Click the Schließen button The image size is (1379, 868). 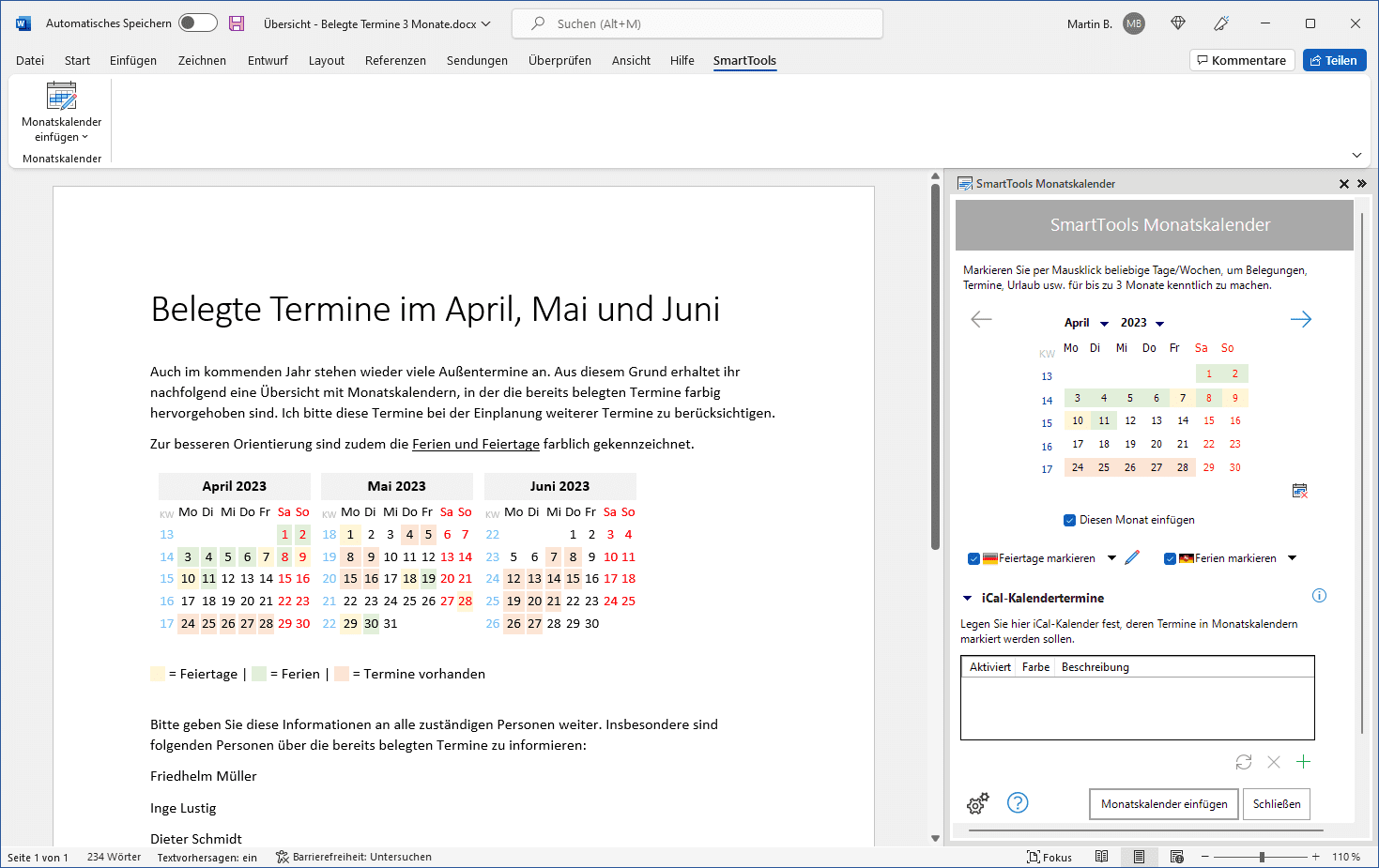[x=1276, y=804]
